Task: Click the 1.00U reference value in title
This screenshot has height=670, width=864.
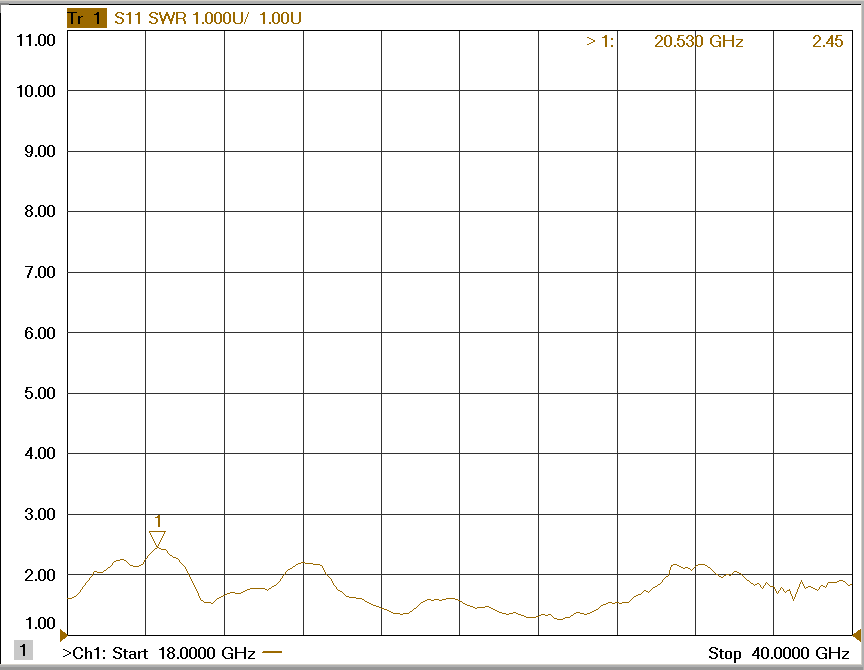Action: pyautogui.click(x=280, y=19)
